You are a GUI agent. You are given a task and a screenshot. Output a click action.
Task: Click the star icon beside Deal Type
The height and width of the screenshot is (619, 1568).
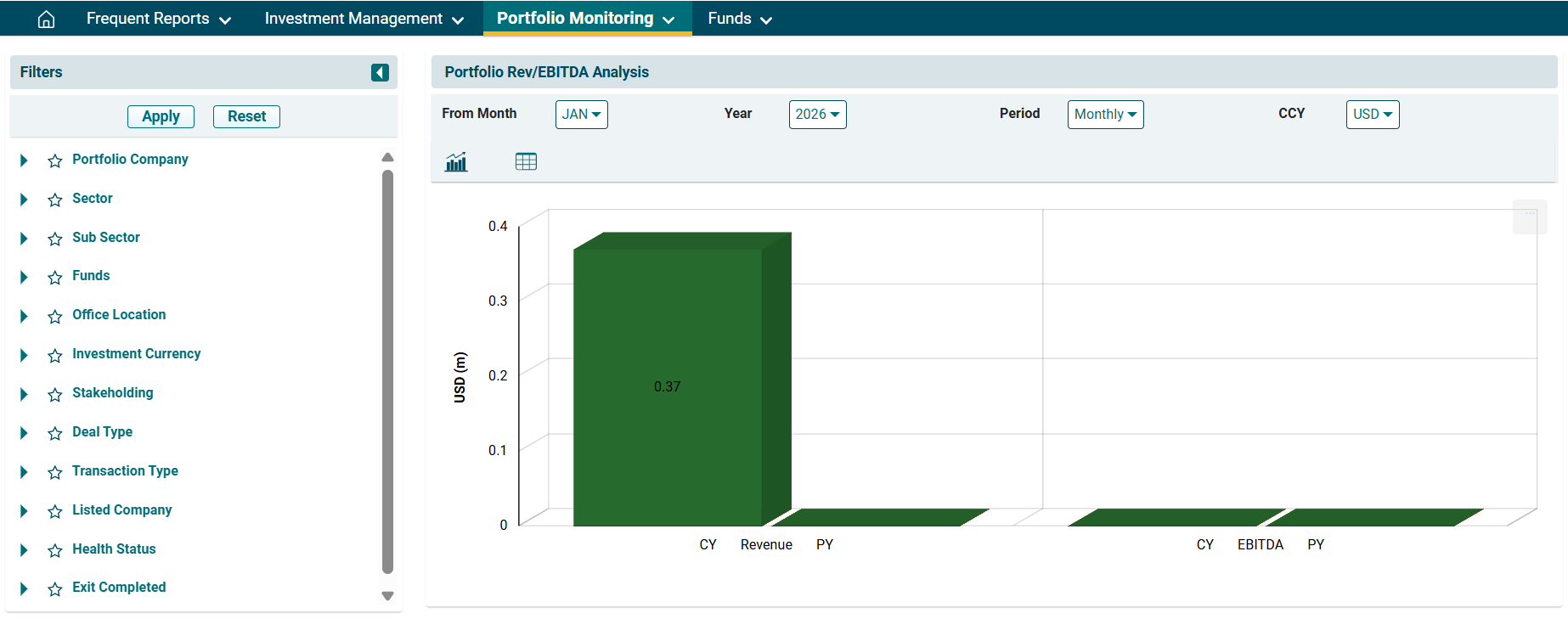[x=55, y=433]
